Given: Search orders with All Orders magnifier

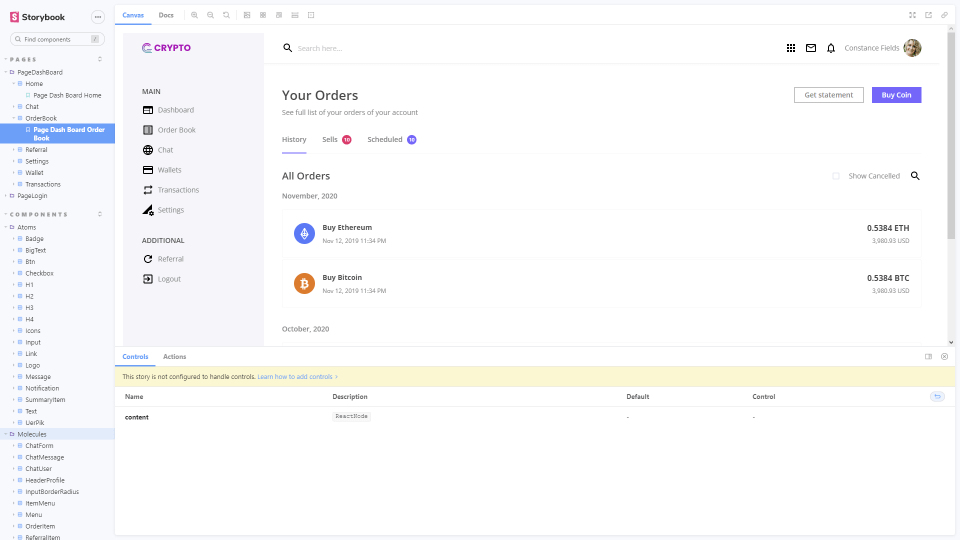Looking at the screenshot, I should click(915, 176).
